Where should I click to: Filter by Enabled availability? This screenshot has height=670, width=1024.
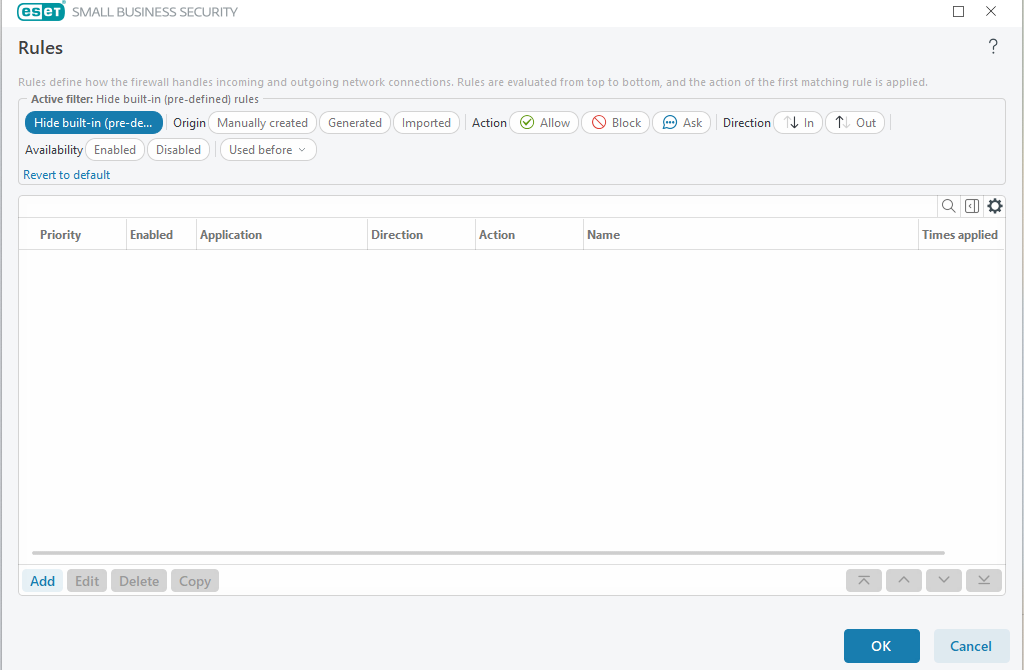click(115, 150)
